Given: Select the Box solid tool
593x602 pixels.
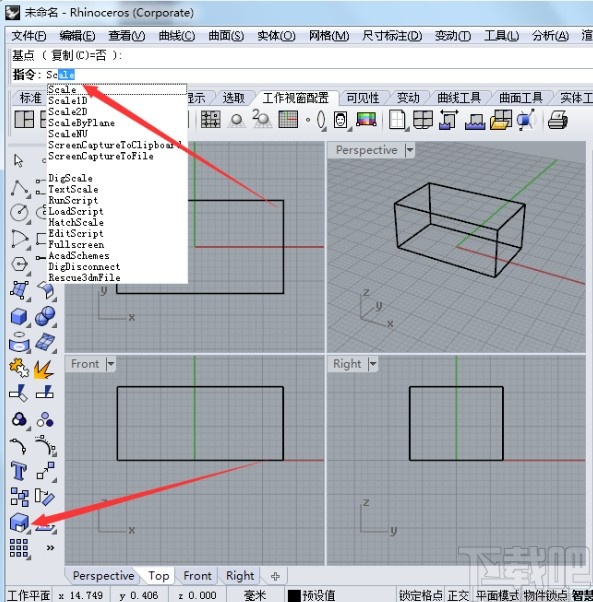Looking at the screenshot, I should (x=19, y=317).
